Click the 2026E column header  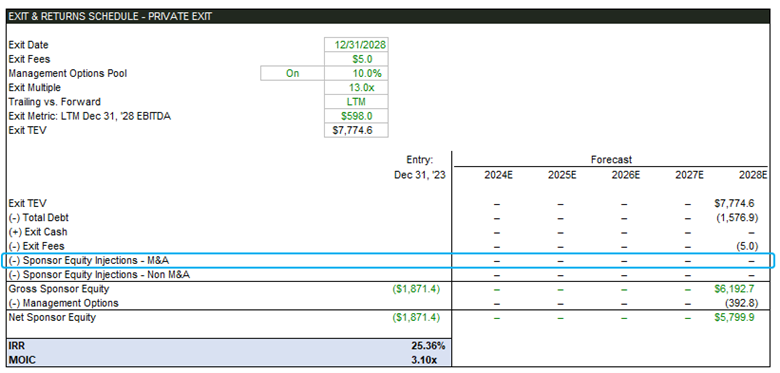[x=625, y=175]
